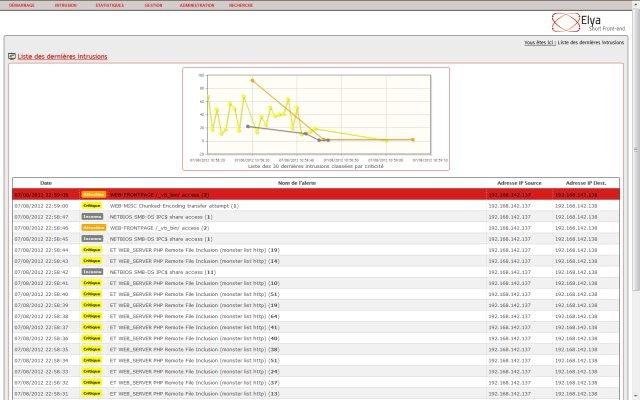Click the Critique badge in the 22:59:00 row

pos(91,206)
